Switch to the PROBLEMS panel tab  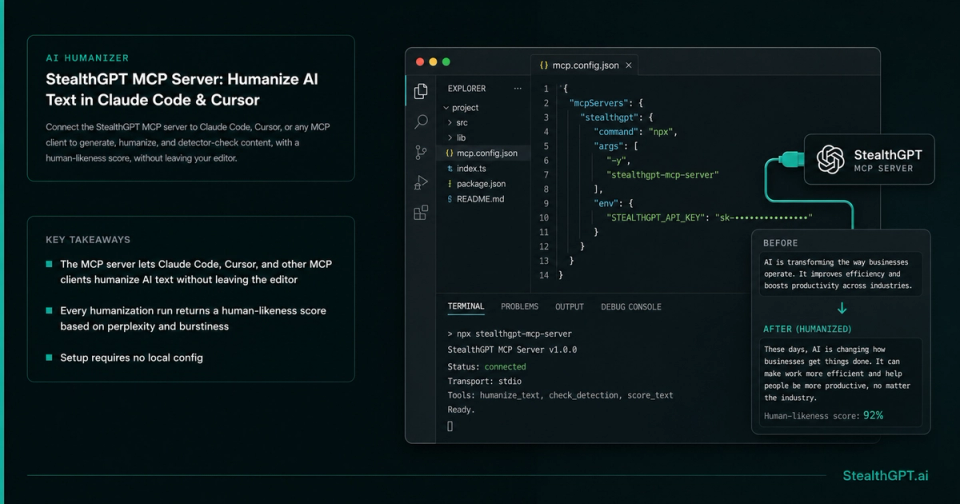click(519, 307)
